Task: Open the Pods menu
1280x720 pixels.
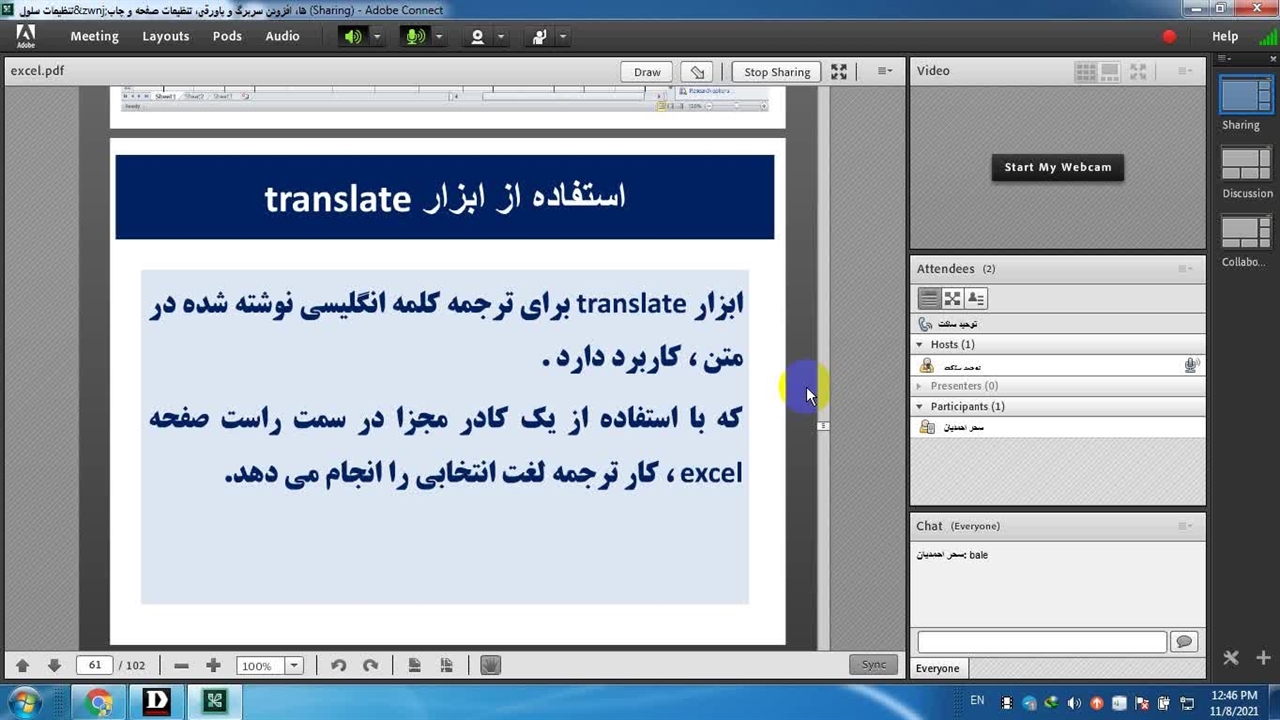Action: coord(227,36)
